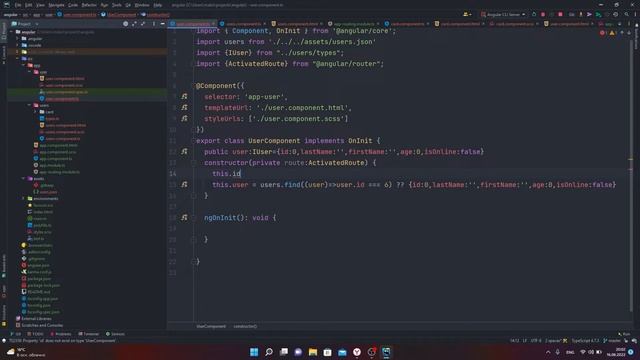This screenshot has width=640, height=360.
Task: Fold the constructor block in editor gutter
Action: [193, 163]
